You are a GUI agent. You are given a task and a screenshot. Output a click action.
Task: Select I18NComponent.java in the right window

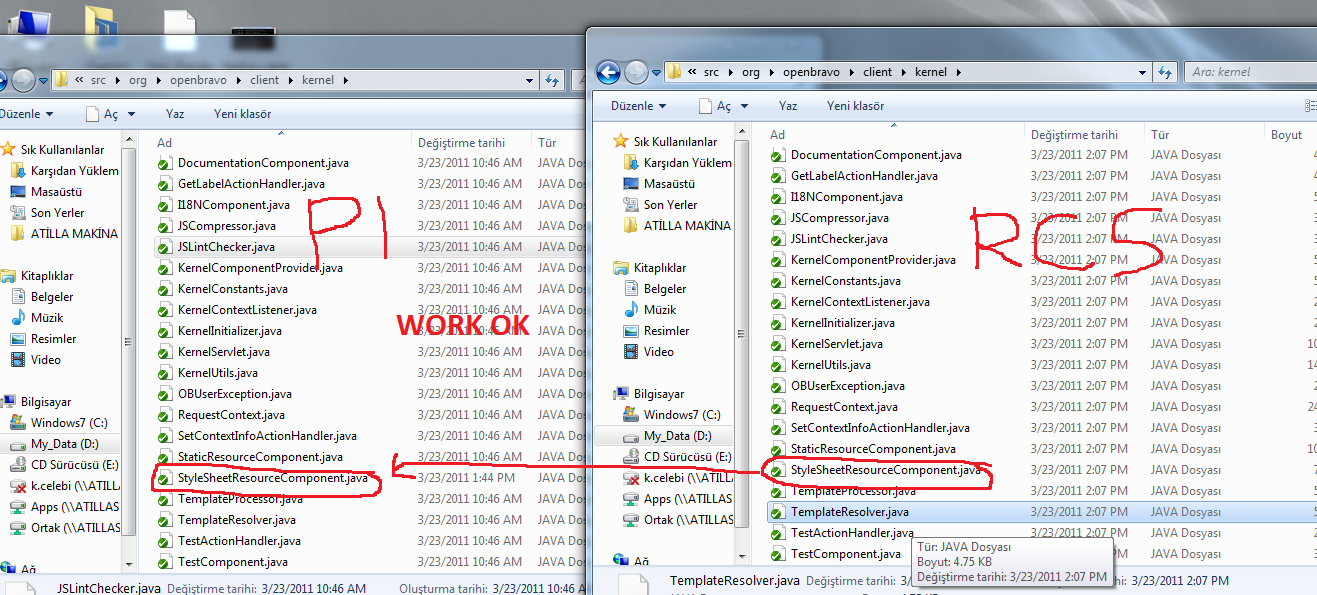(846, 197)
